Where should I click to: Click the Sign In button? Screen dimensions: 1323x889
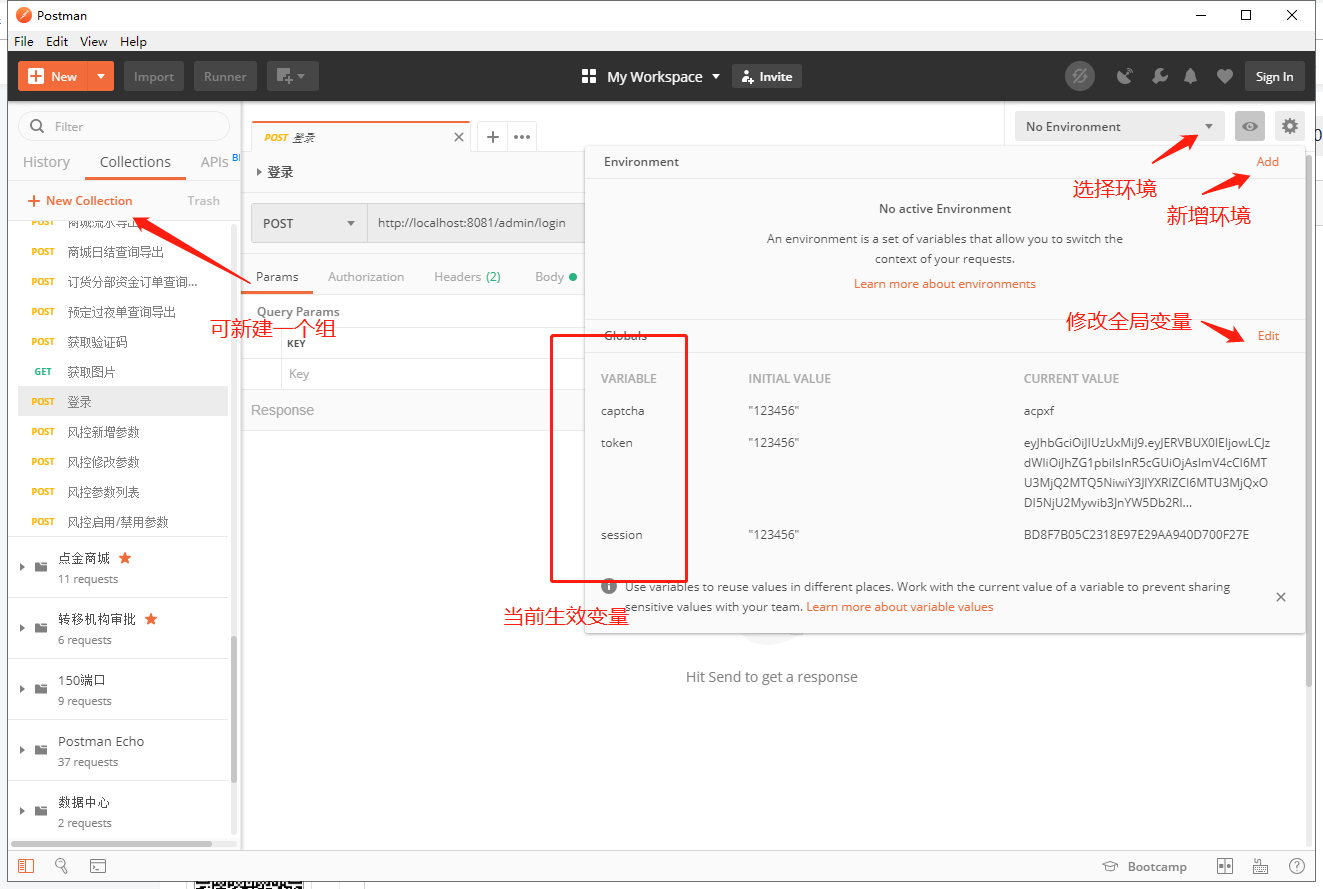coord(1274,75)
